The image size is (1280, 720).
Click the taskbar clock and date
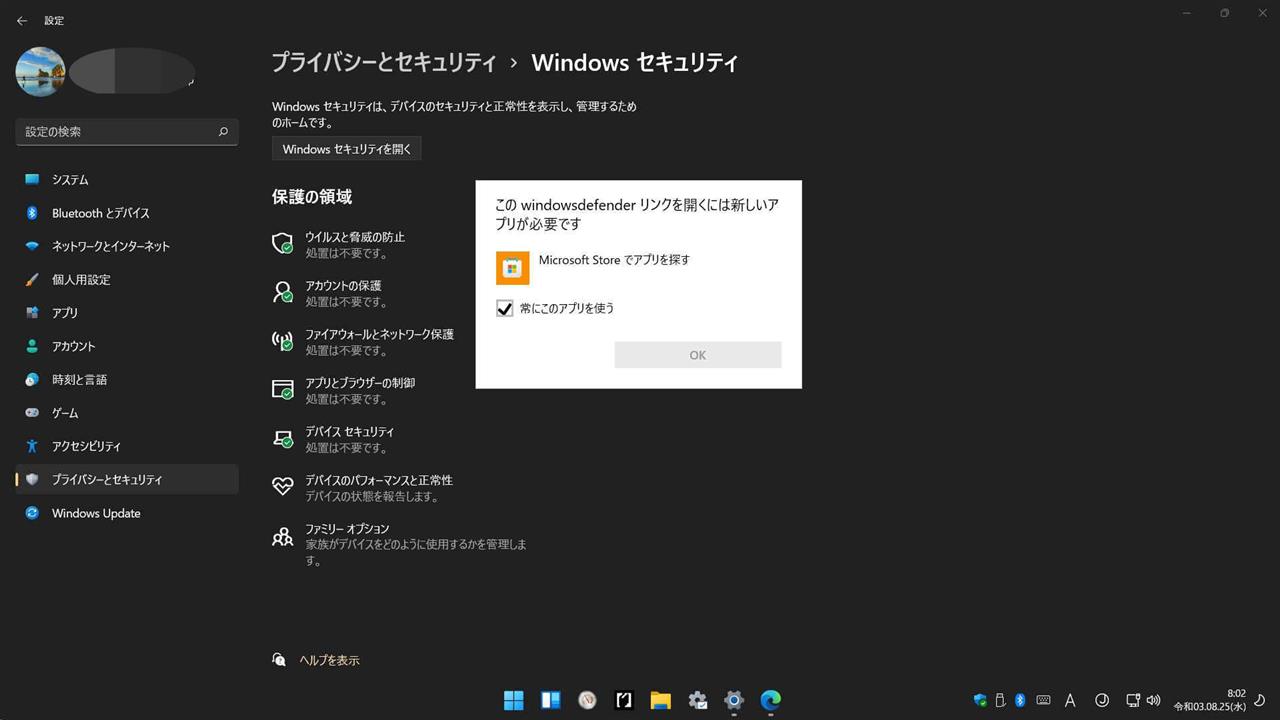[1210, 700]
